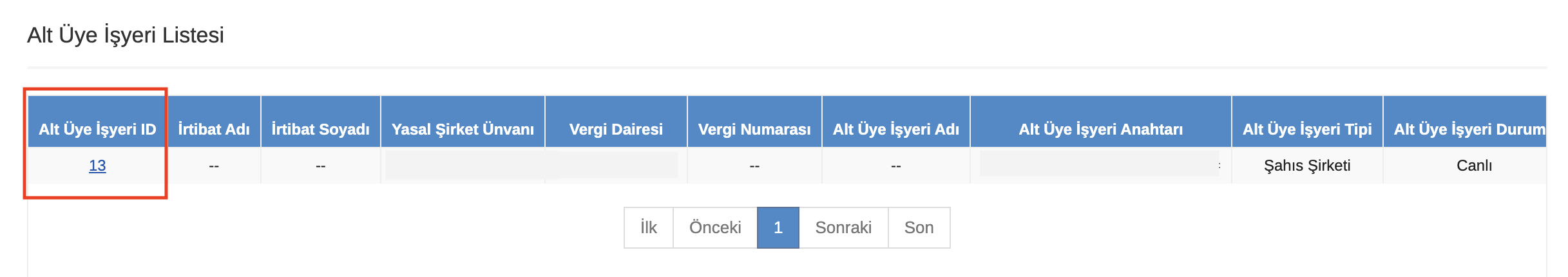Click the Alt Üye İşyeri Anahtarı column header
1568x277 pixels.
[x=1100, y=129]
